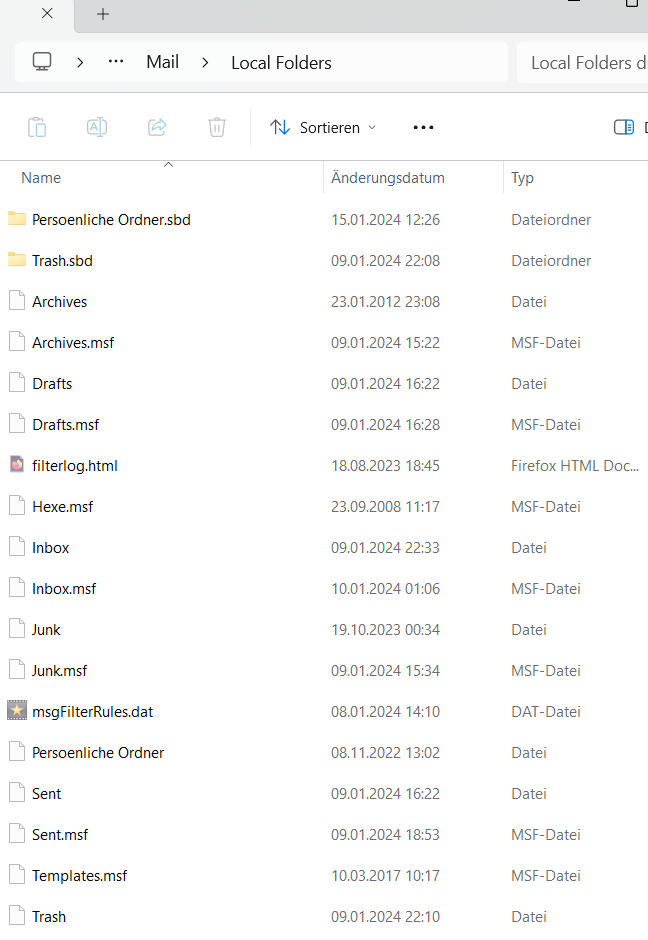Open the filterlog.html Firefox document icon

[x=16, y=465]
